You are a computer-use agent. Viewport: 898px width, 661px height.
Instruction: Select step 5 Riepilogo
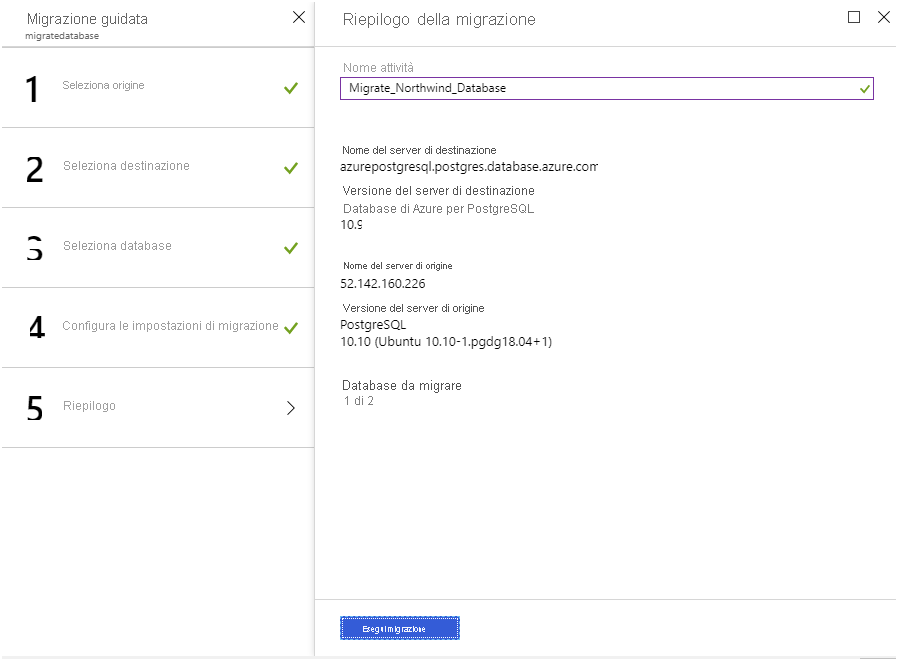(158, 408)
